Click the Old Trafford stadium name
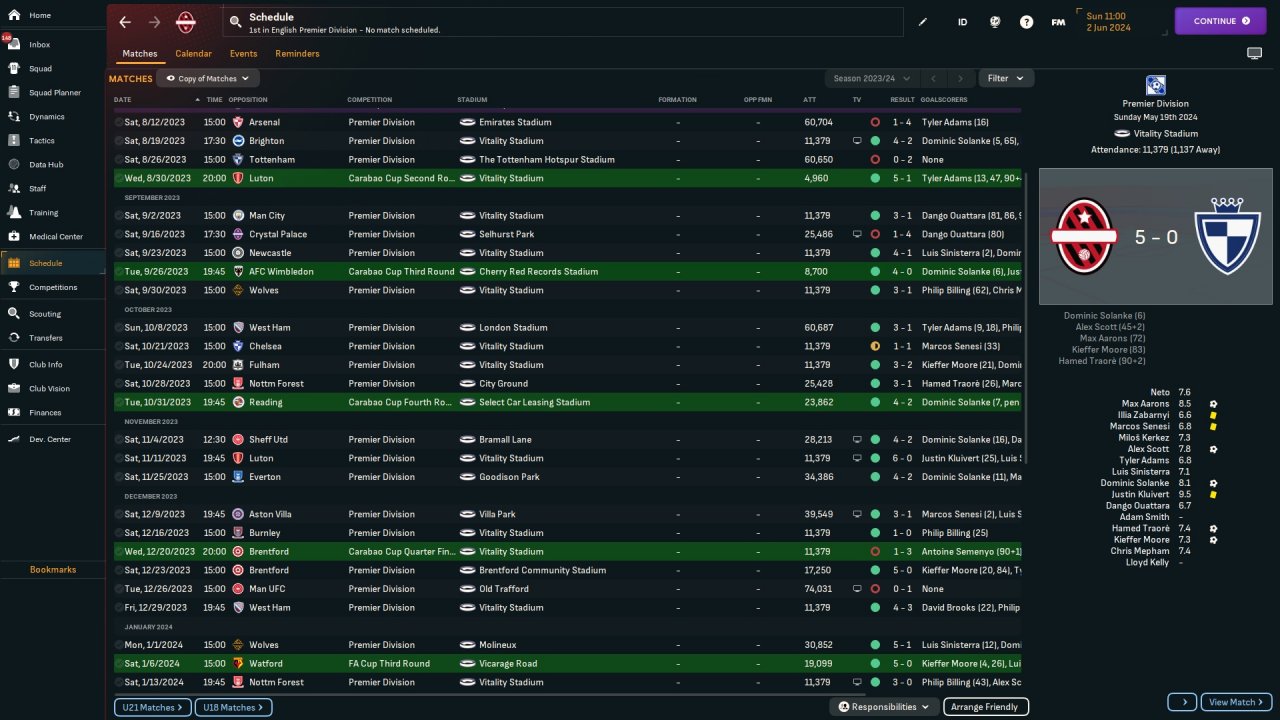Screen dimensions: 1280x720 [506, 589]
